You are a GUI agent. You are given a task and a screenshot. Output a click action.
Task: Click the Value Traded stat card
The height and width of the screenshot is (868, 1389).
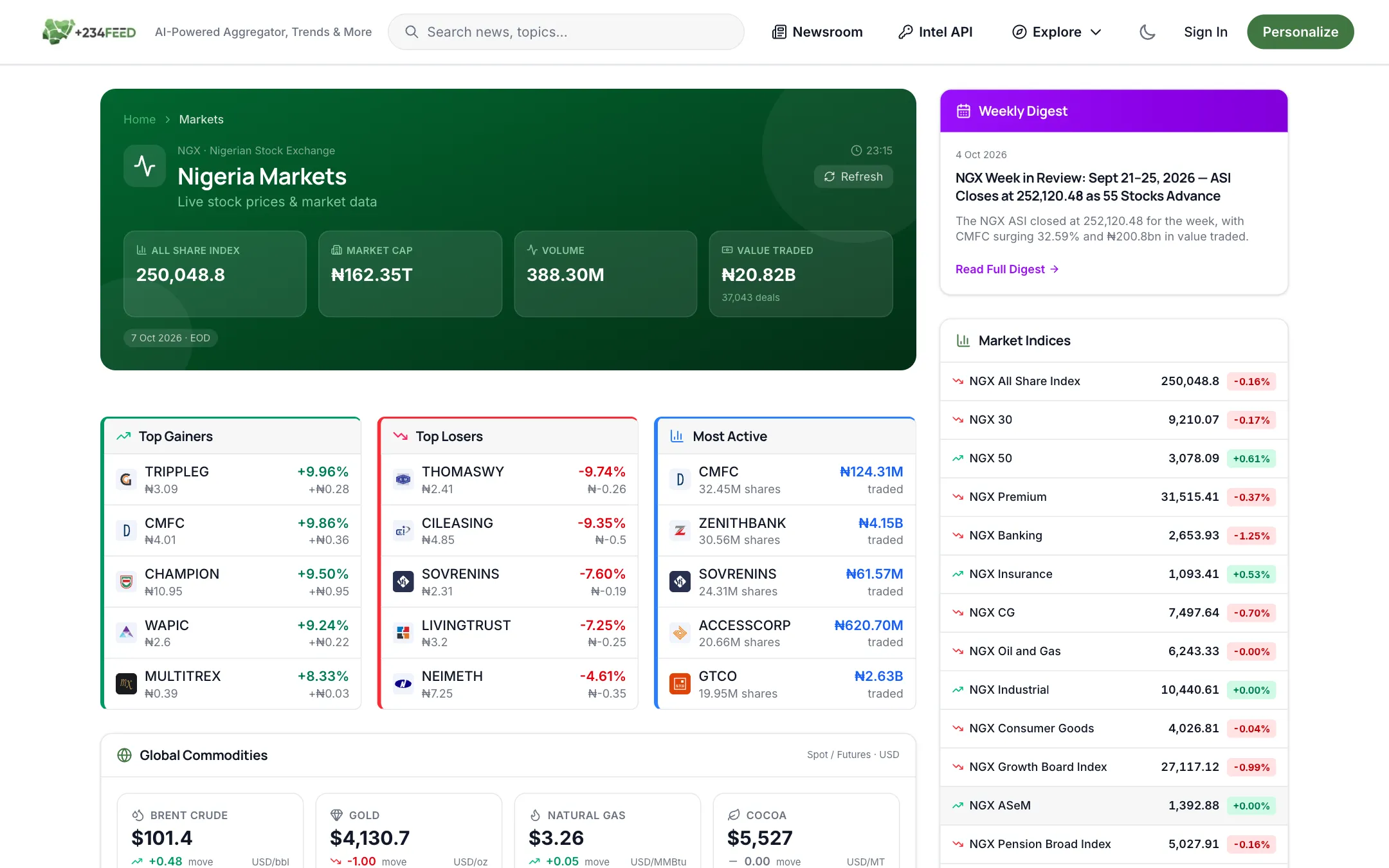(801, 274)
